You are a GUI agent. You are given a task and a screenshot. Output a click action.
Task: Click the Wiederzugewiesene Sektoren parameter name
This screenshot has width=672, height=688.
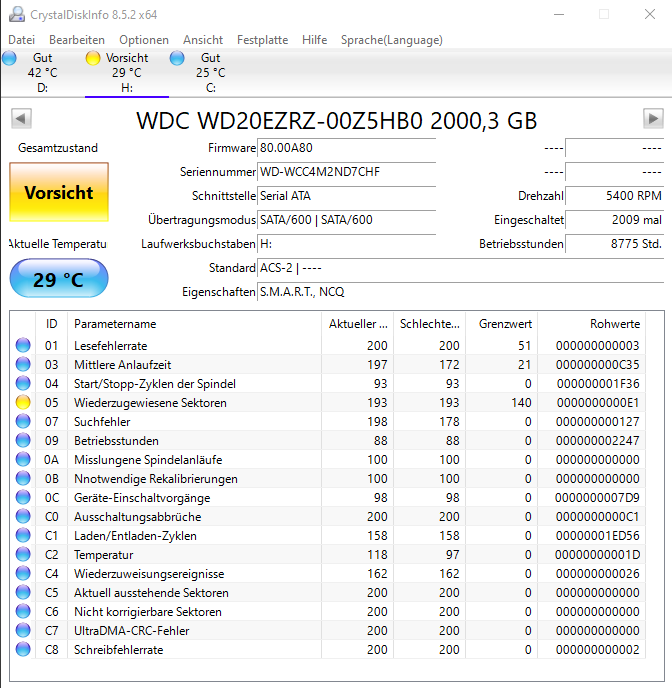click(150, 403)
